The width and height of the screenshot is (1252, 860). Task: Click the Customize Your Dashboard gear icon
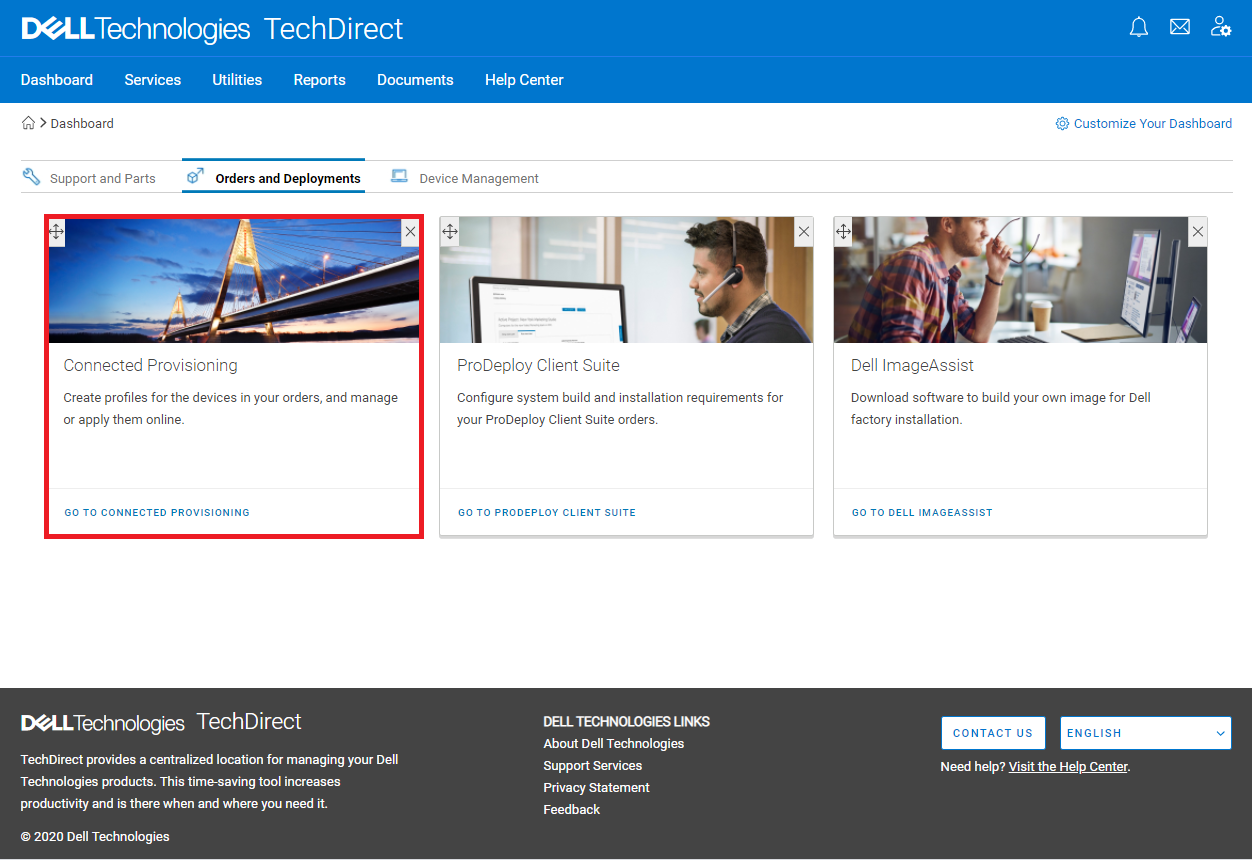pyautogui.click(x=1062, y=124)
